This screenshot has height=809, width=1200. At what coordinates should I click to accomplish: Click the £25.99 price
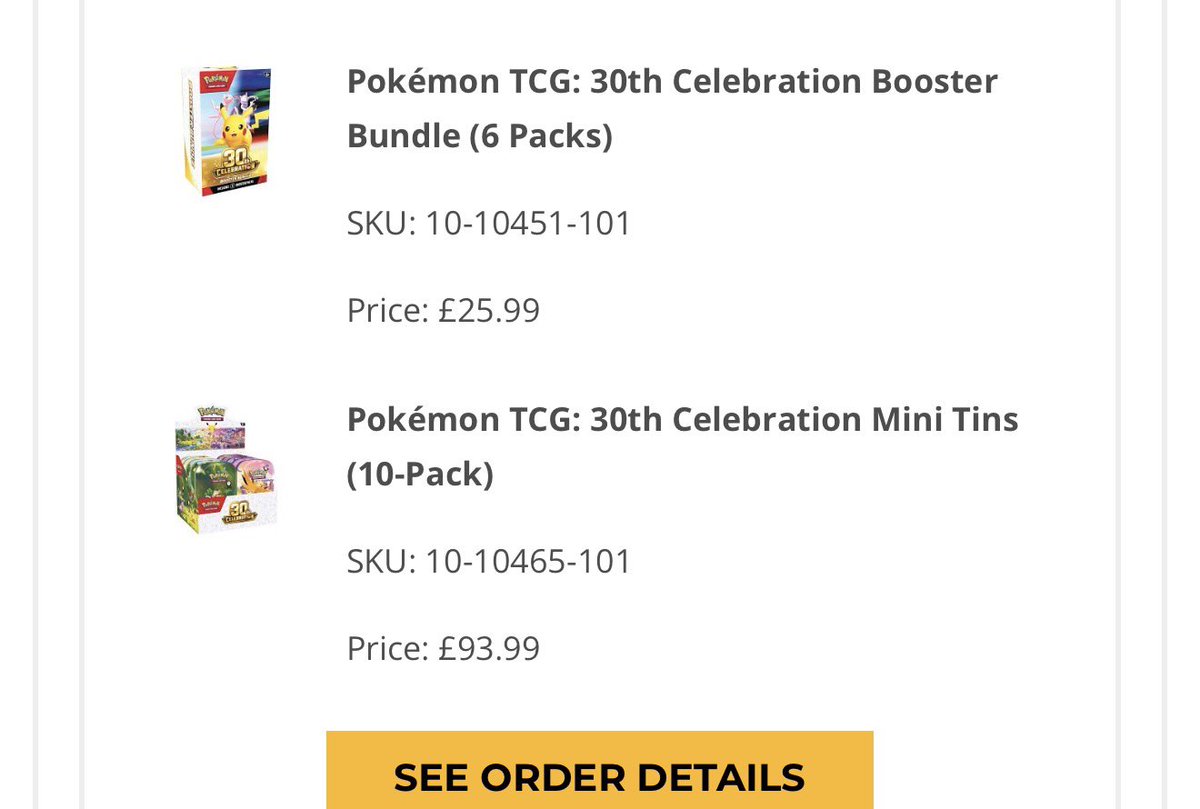click(x=489, y=310)
